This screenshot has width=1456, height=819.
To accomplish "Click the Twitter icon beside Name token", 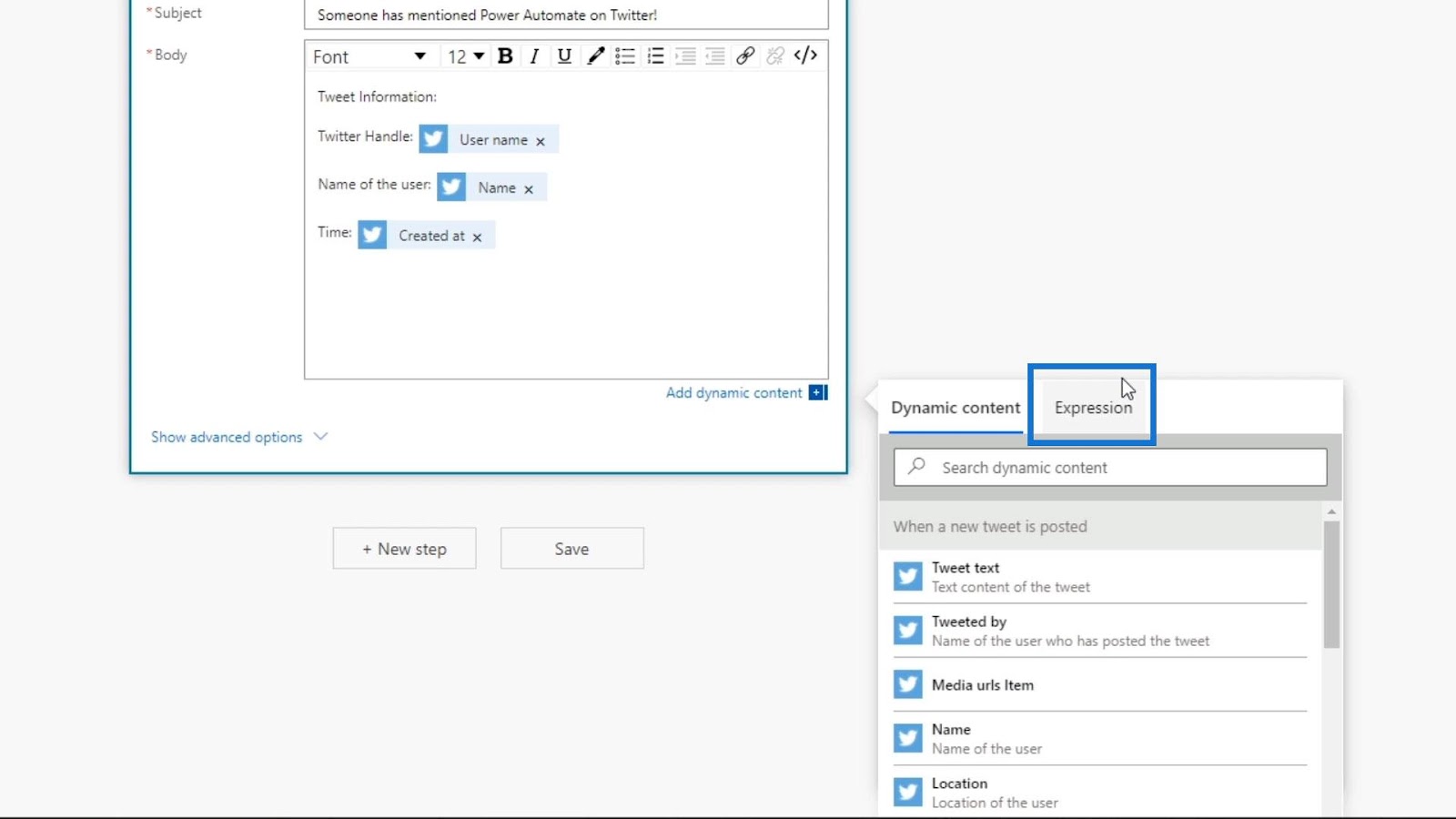I will coord(451,187).
